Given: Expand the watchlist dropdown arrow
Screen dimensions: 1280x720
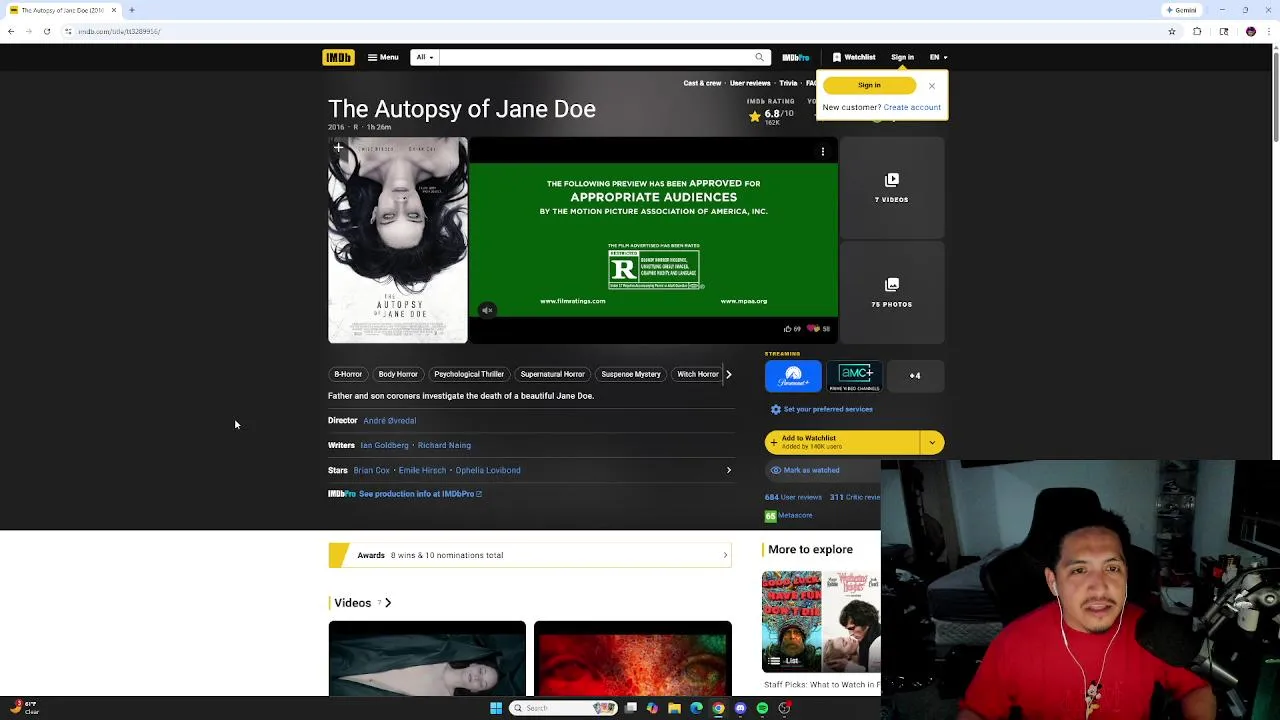Looking at the screenshot, I should [932, 442].
